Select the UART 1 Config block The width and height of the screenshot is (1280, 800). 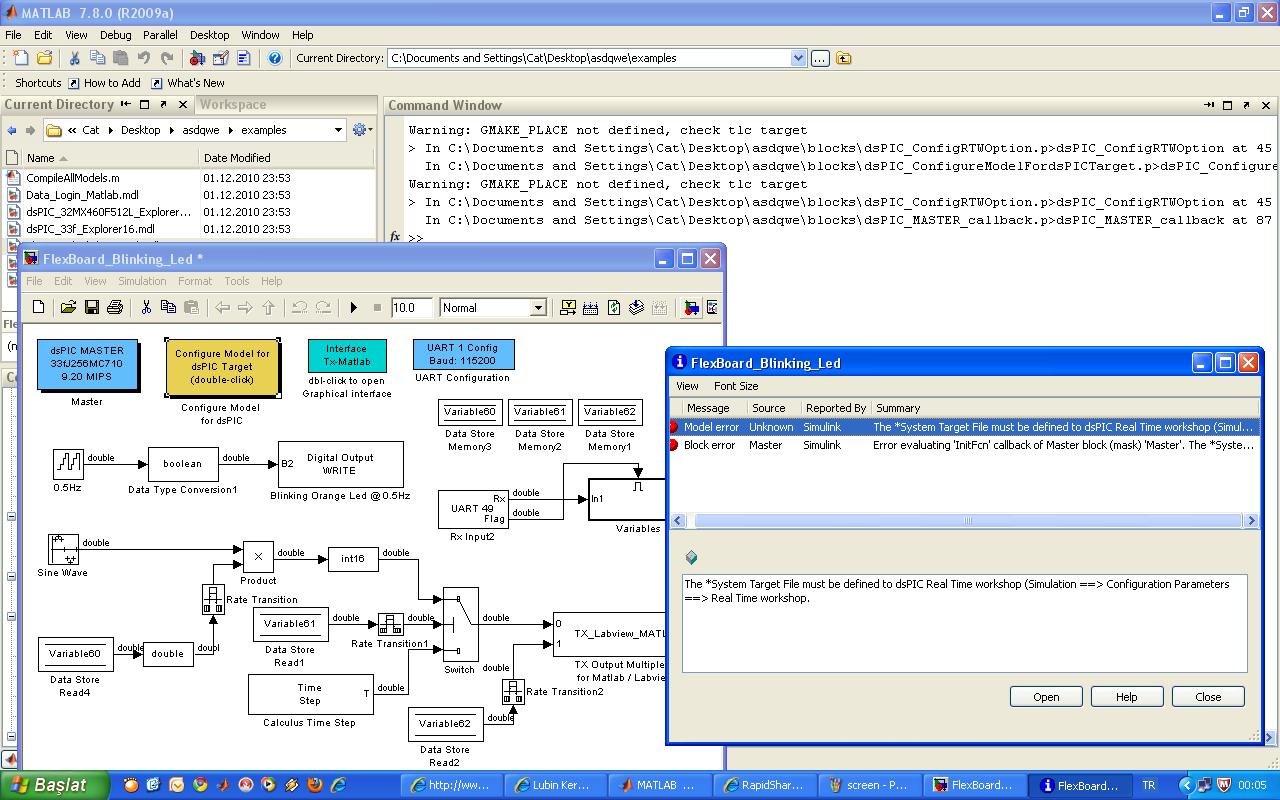pyautogui.click(x=463, y=354)
